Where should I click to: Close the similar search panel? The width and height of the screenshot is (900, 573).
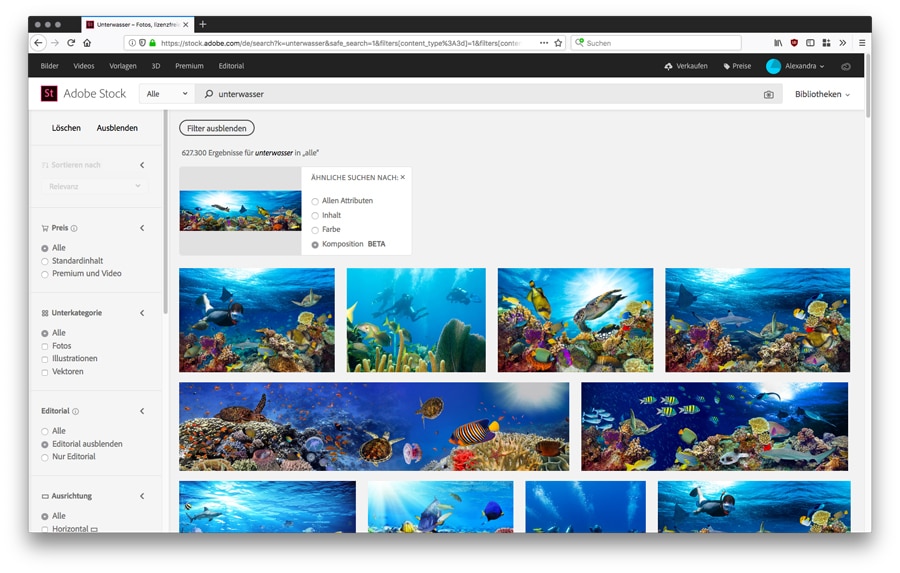403,177
